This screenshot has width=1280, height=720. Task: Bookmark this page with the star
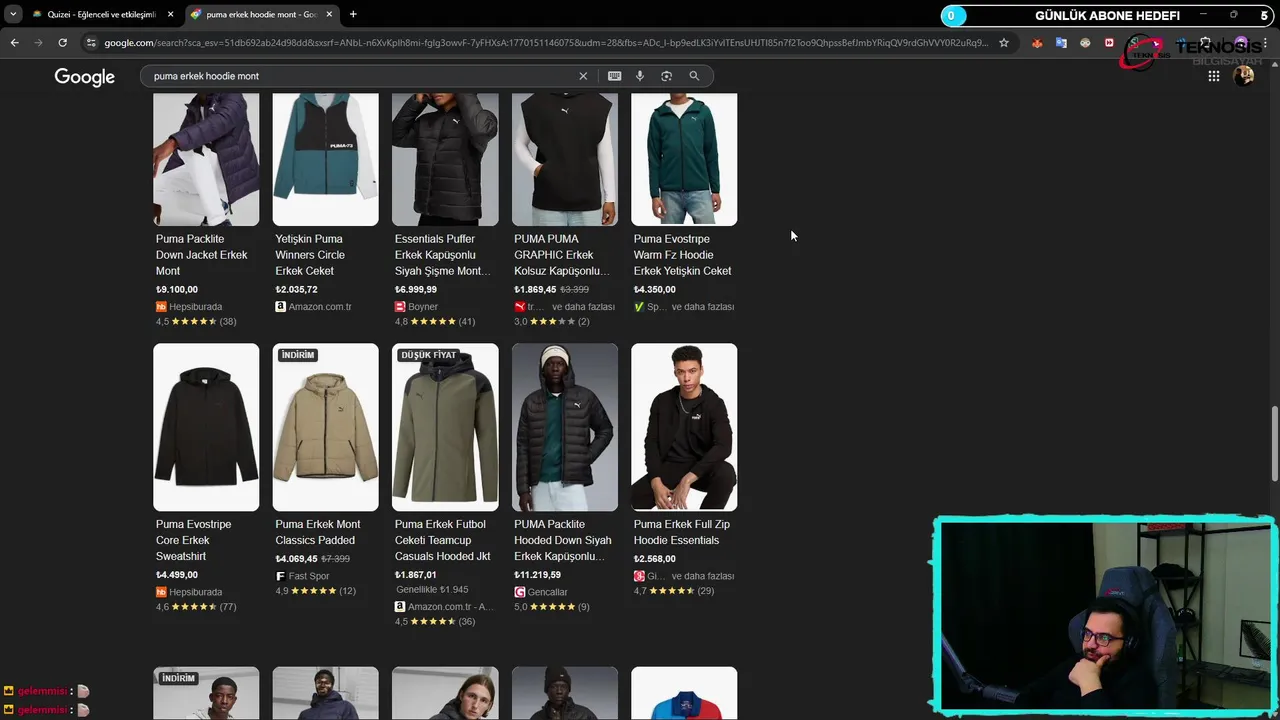click(1004, 43)
